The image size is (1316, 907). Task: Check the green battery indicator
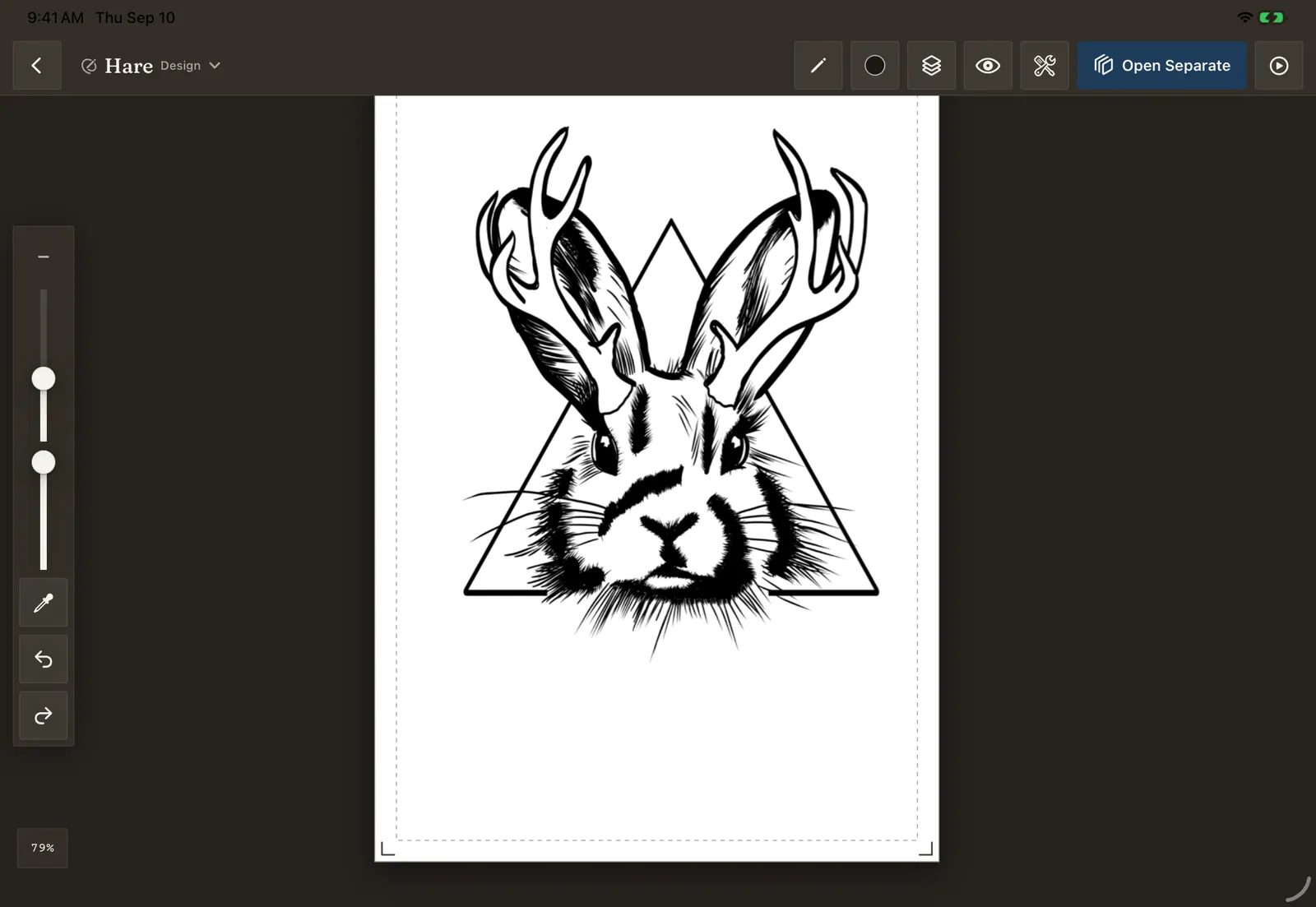tap(1272, 17)
